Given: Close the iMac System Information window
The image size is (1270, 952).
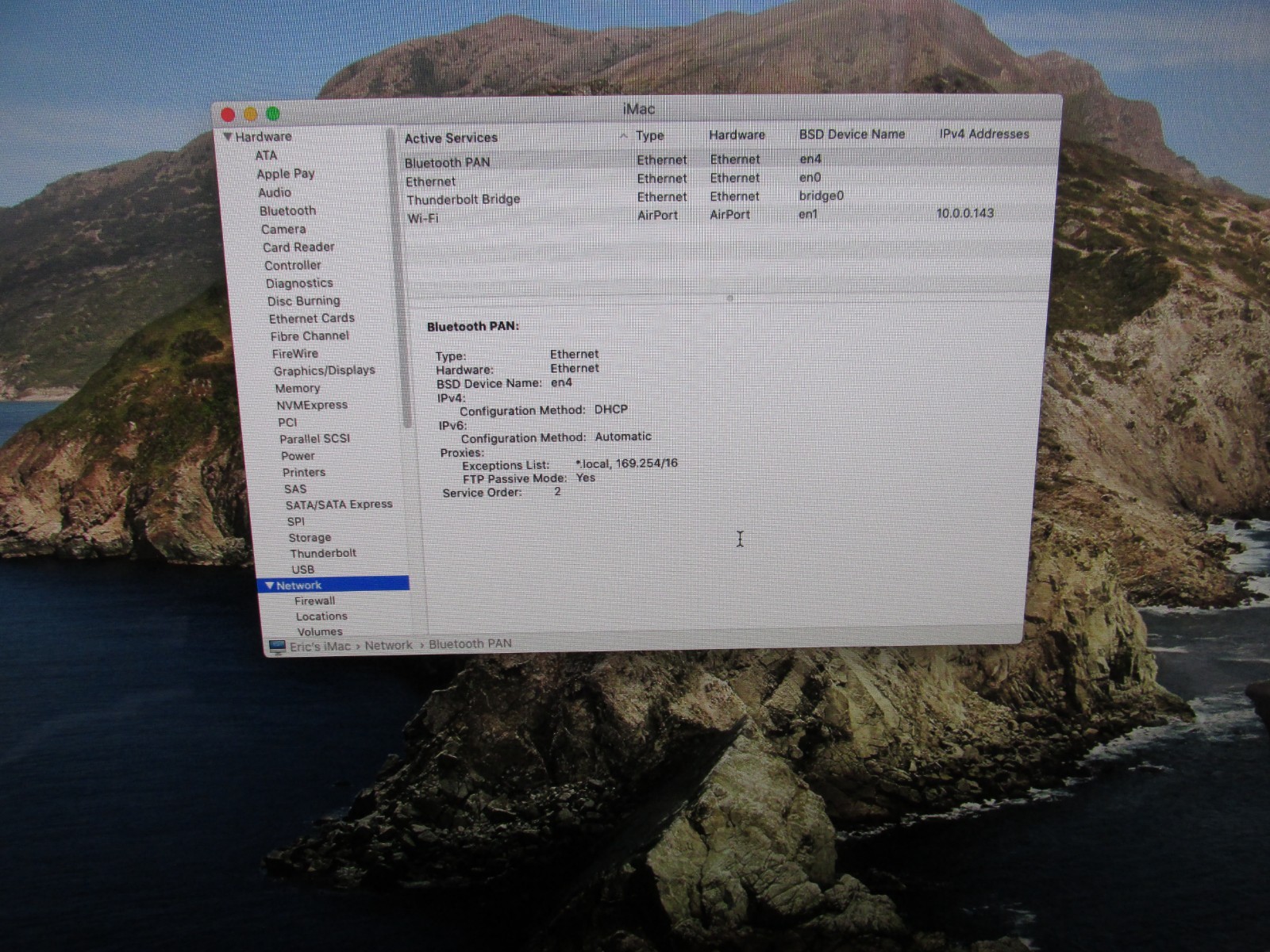Looking at the screenshot, I should (228, 115).
